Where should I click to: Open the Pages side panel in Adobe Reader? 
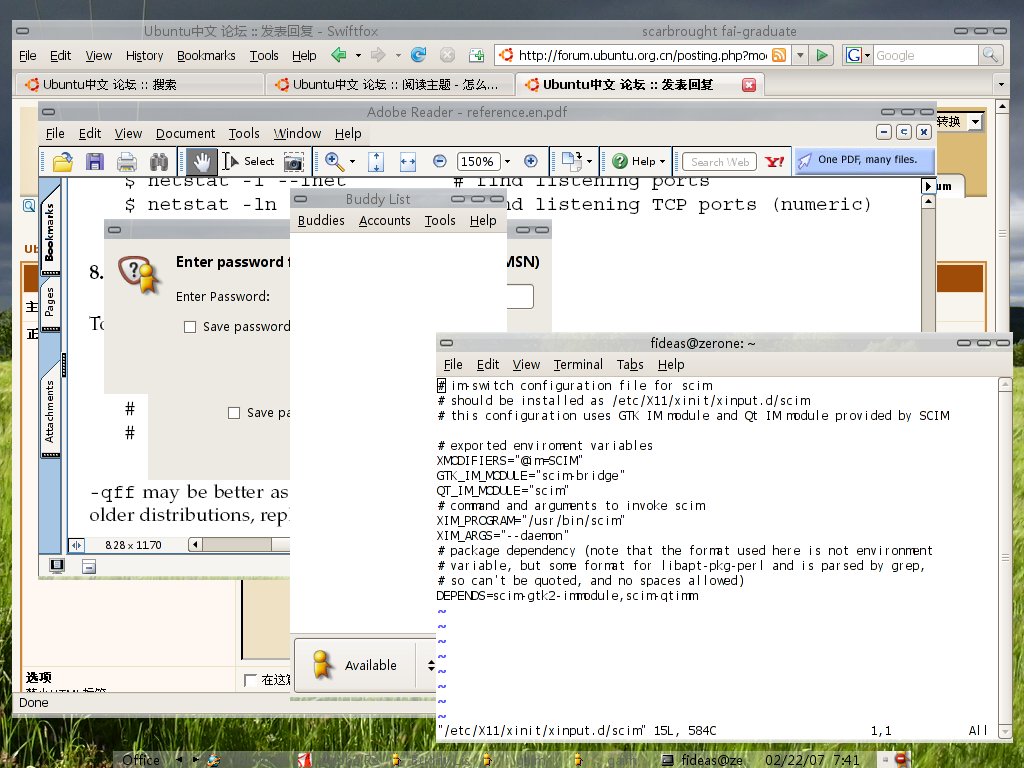click(50, 303)
